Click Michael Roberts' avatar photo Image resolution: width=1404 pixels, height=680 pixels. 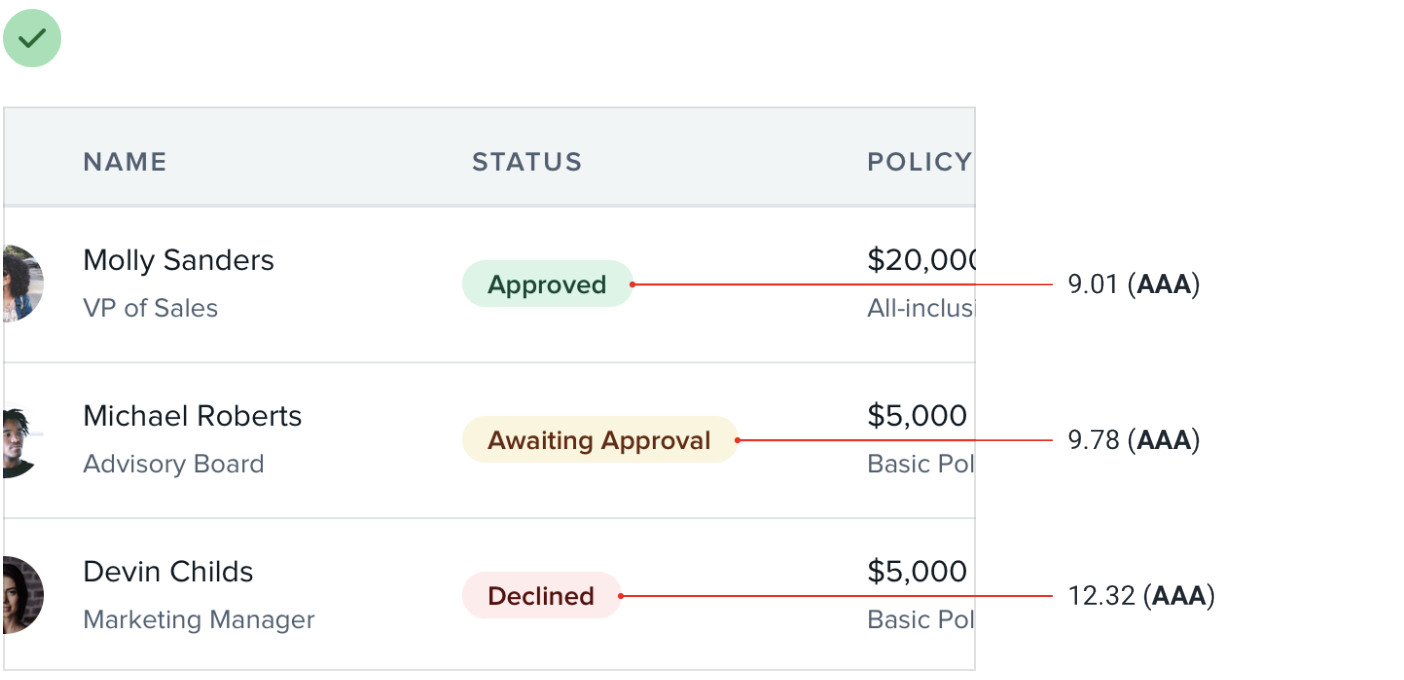(x=22, y=440)
